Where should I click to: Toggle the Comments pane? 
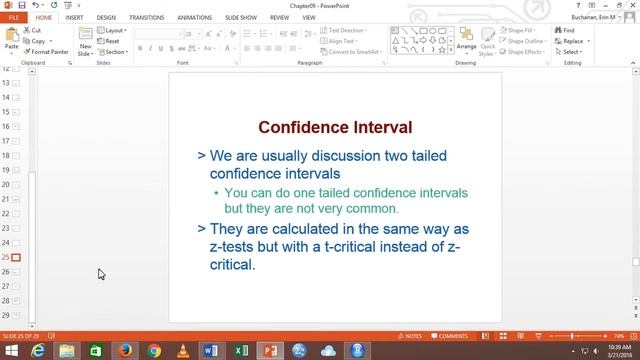pyautogui.click(x=449, y=336)
